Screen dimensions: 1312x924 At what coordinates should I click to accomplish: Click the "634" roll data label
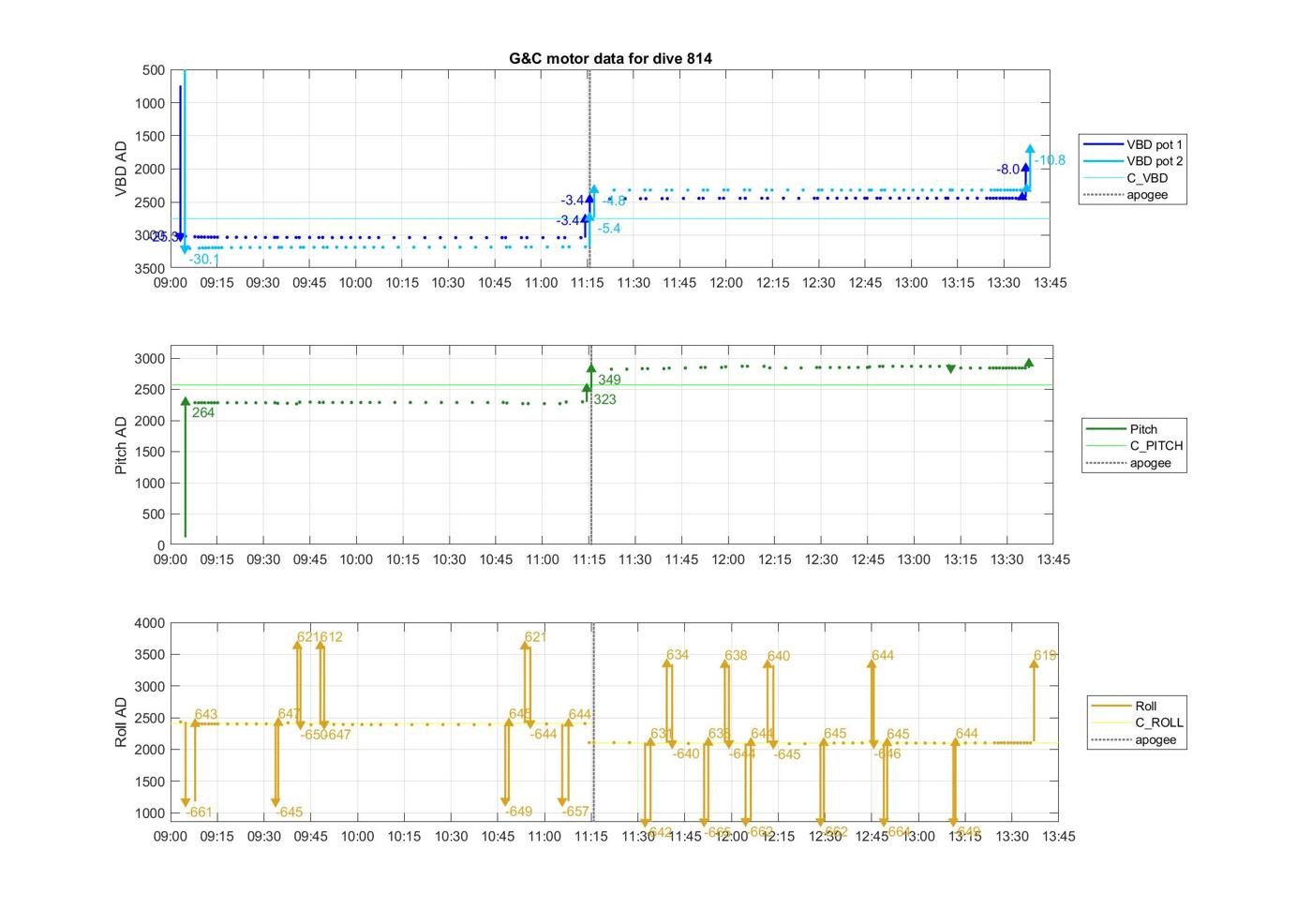[x=678, y=655]
